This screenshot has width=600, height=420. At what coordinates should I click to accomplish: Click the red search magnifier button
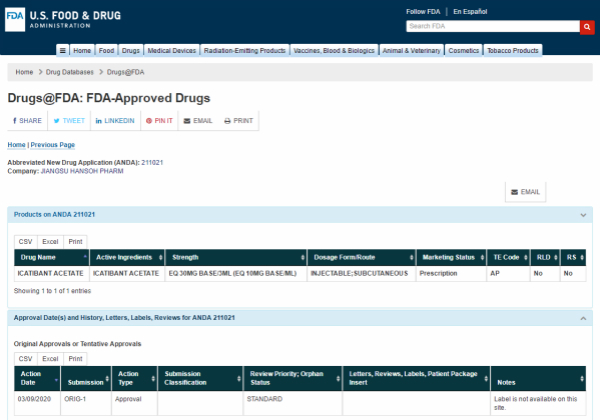click(x=587, y=27)
